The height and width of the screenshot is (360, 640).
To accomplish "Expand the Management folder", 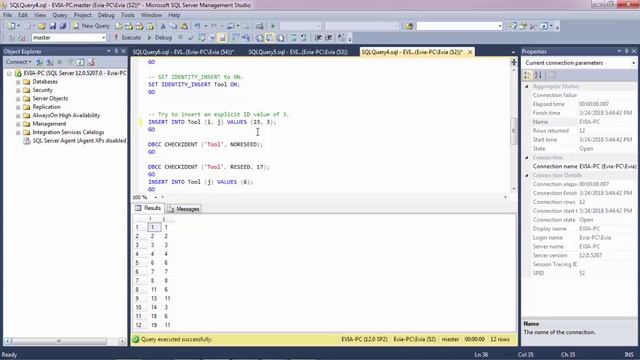I will click(18, 124).
